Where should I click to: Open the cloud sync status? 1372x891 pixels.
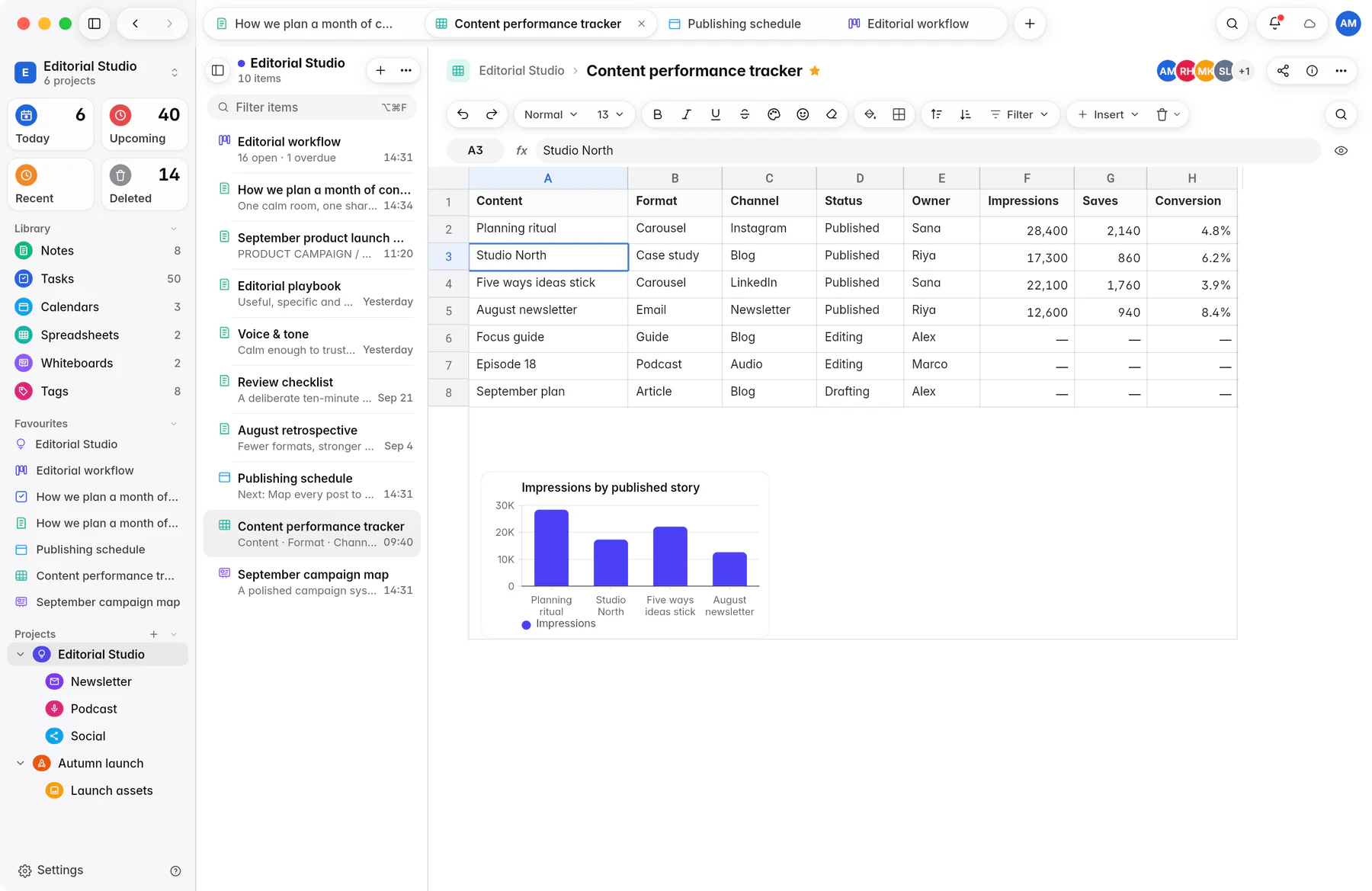[1309, 24]
